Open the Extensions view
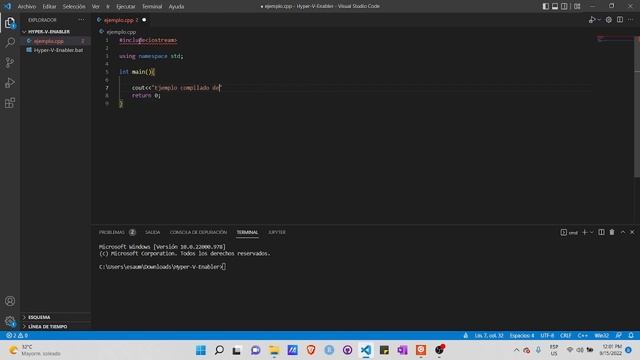 pyautogui.click(x=10, y=102)
